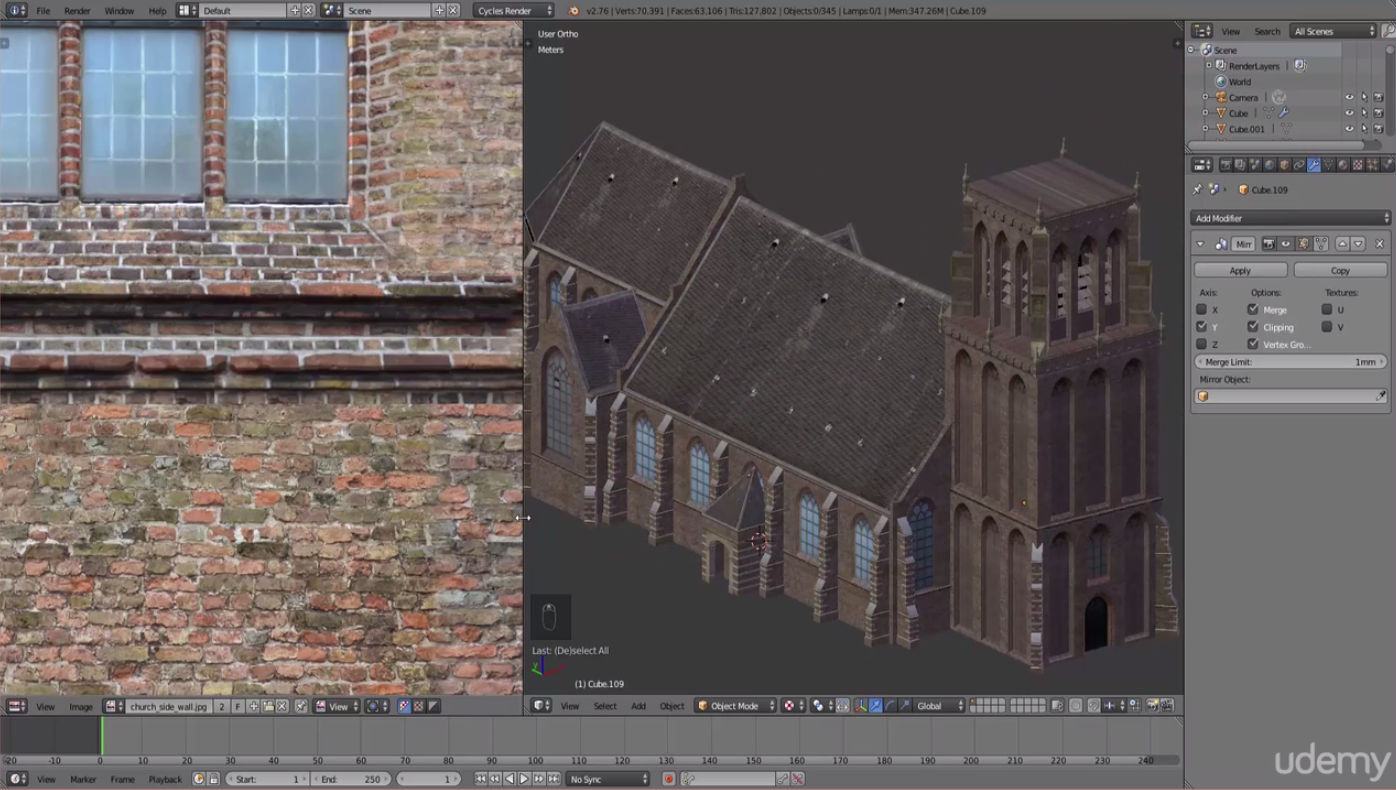Toggle the 3D manipulator widget icon

[x=860, y=706]
